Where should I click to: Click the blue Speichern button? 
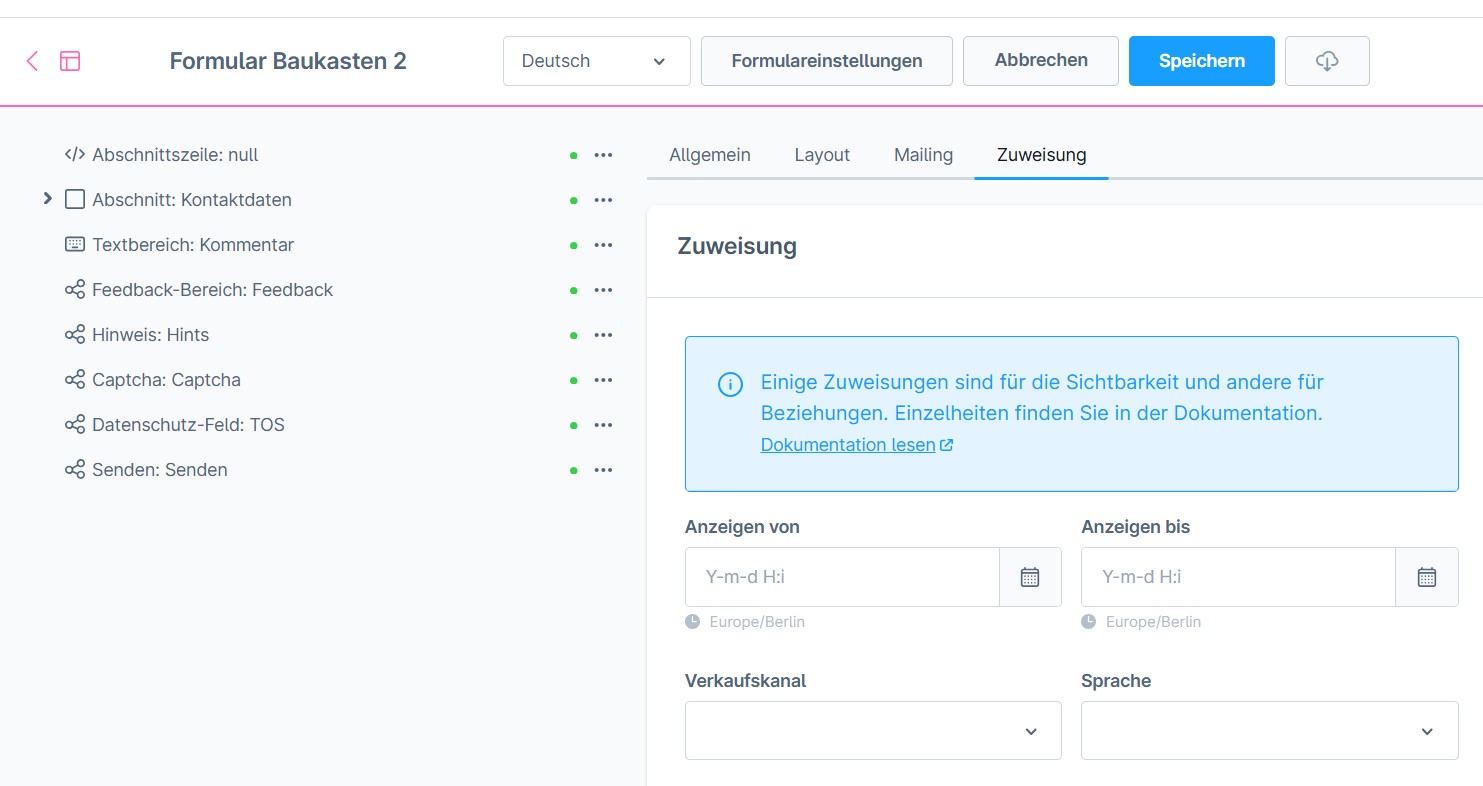pos(1201,61)
